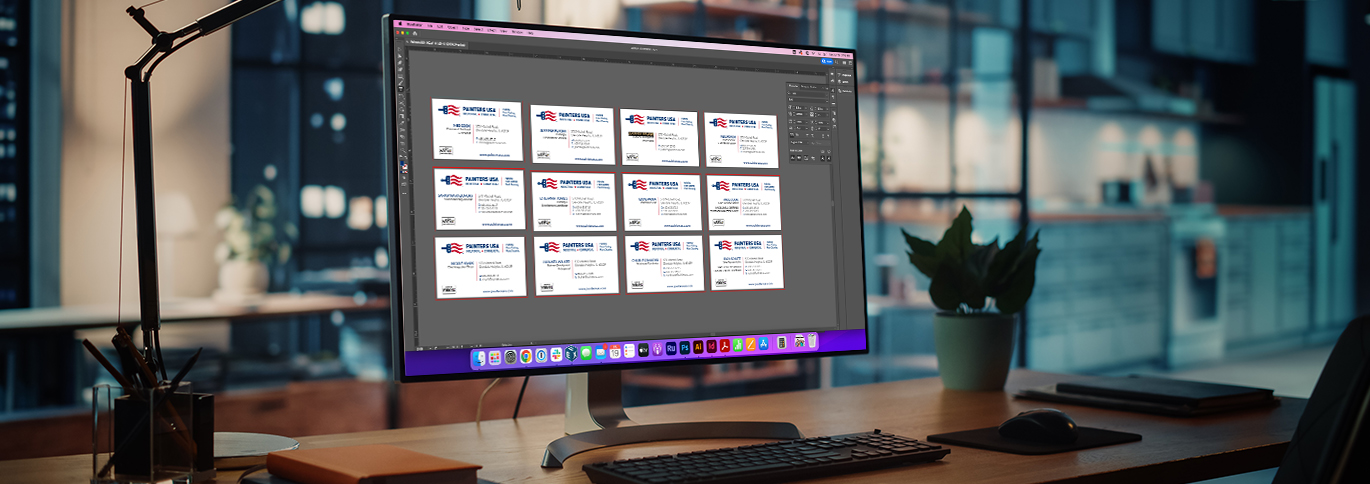Open the Help menu

(x=531, y=33)
